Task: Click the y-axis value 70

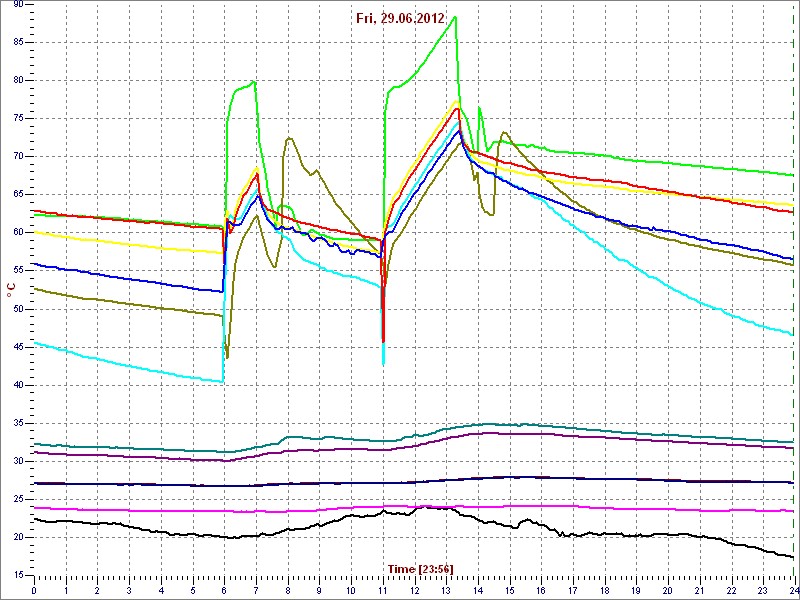Action: click(17, 157)
